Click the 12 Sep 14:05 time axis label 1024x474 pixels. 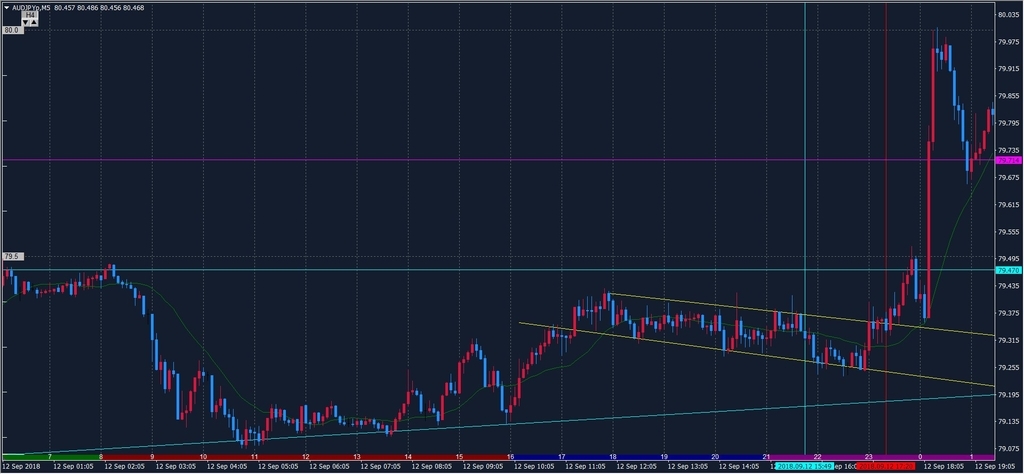[739, 467]
